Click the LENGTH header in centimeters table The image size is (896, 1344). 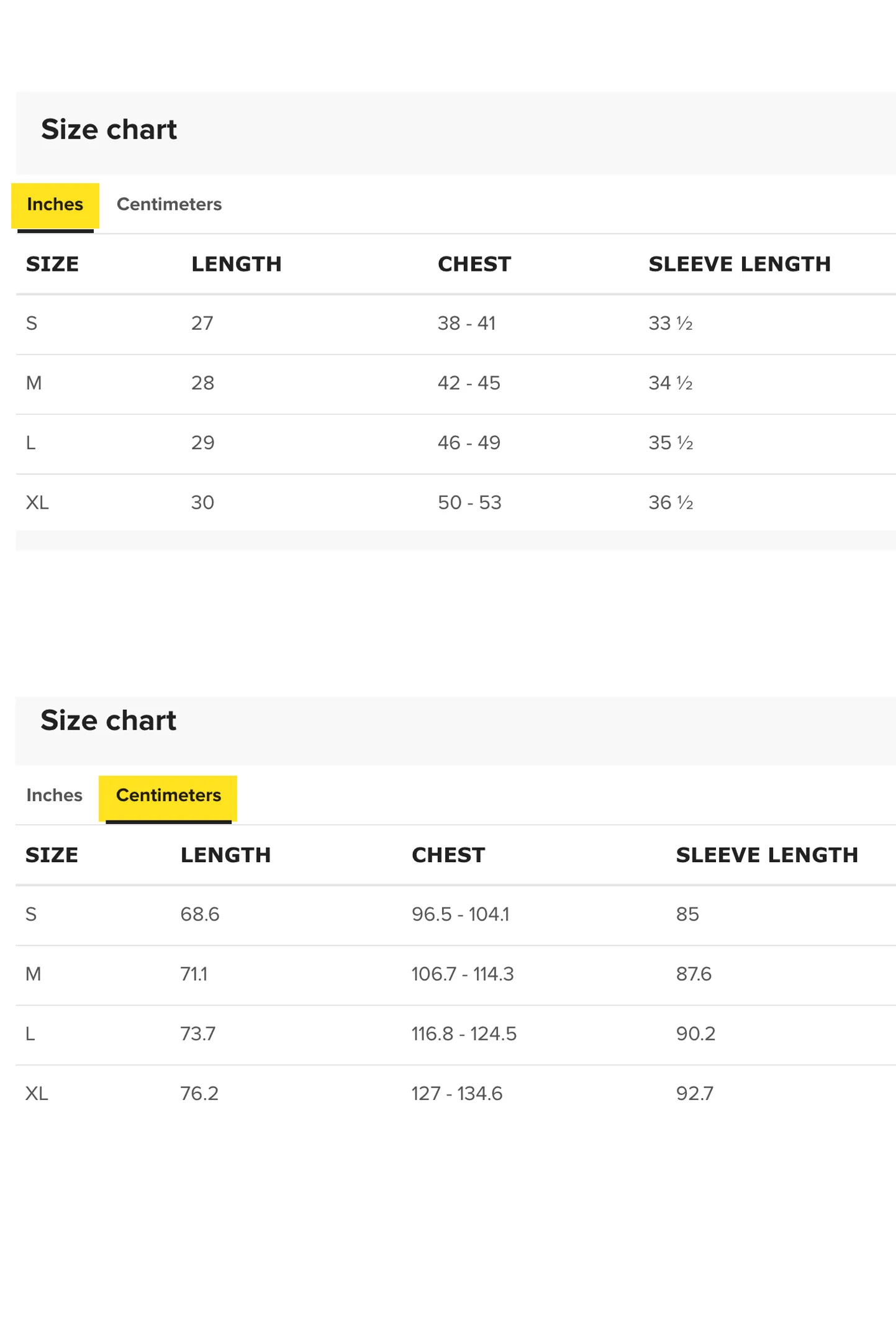225,855
